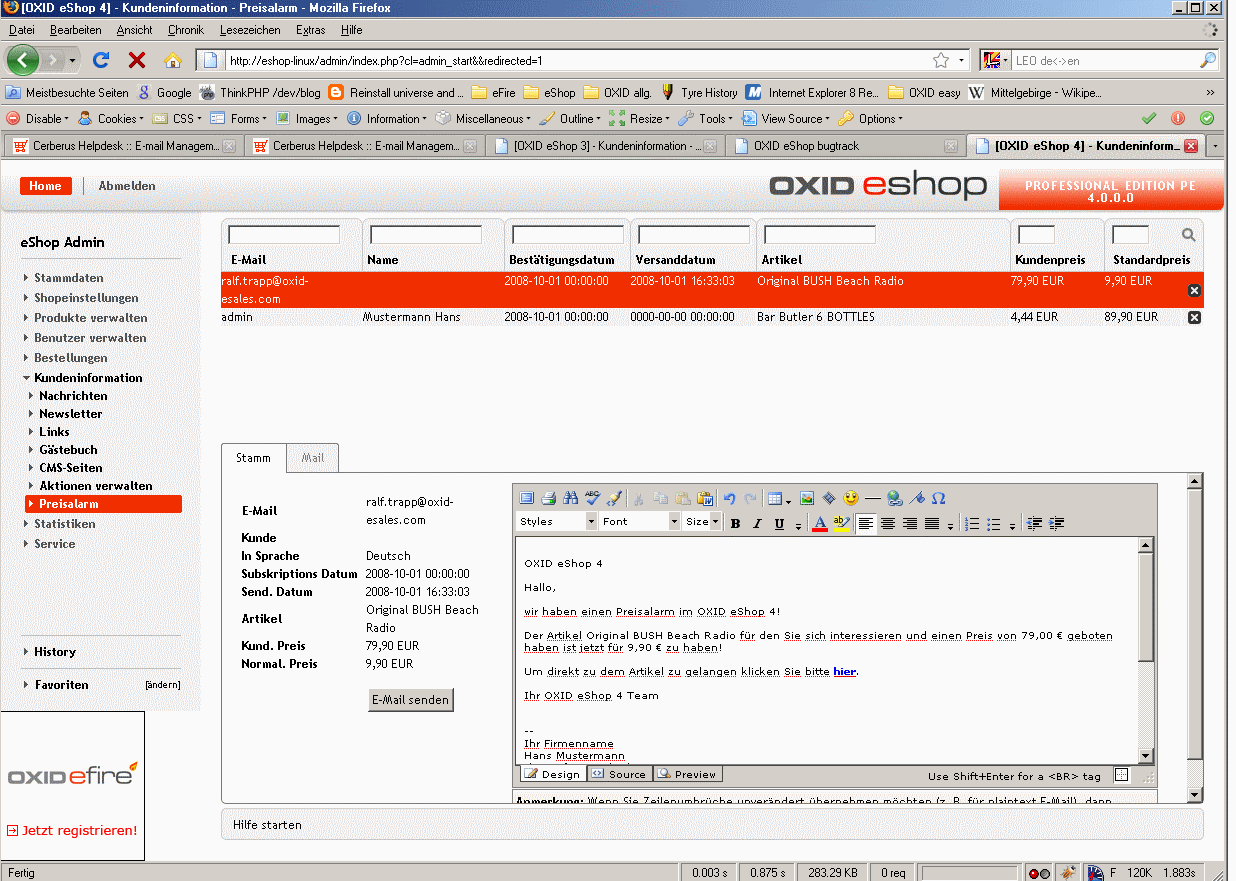Open the Extras menu

coord(310,31)
